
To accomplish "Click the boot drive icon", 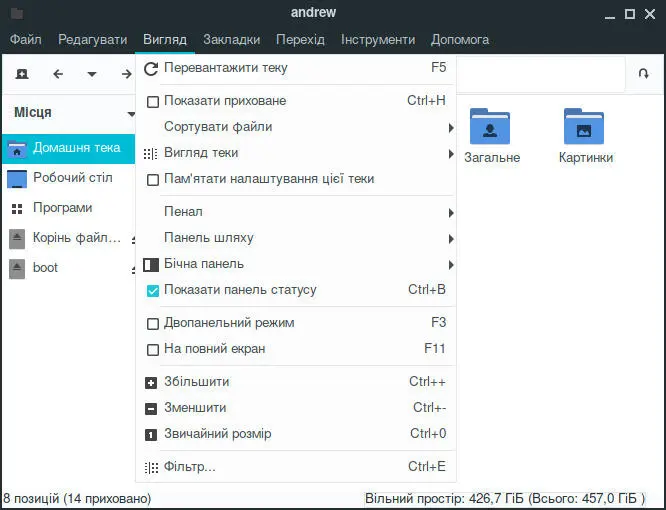I will [17, 269].
